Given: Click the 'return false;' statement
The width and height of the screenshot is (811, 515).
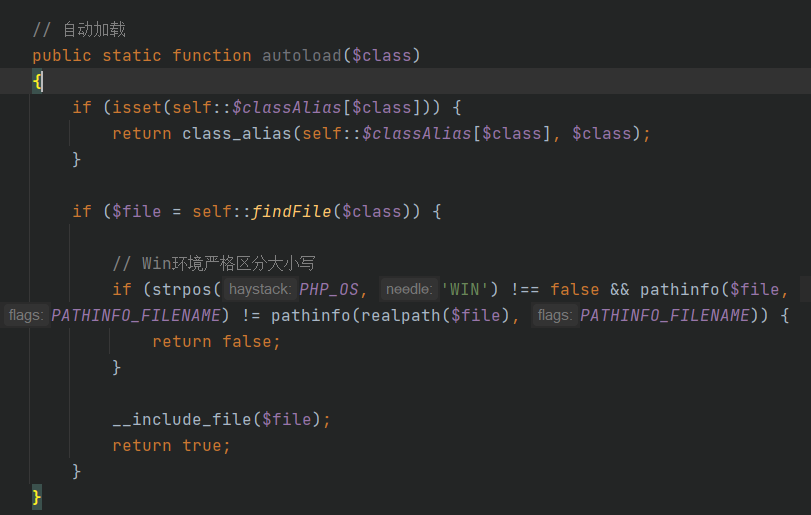Looking at the screenshot, I should point(216,341).
